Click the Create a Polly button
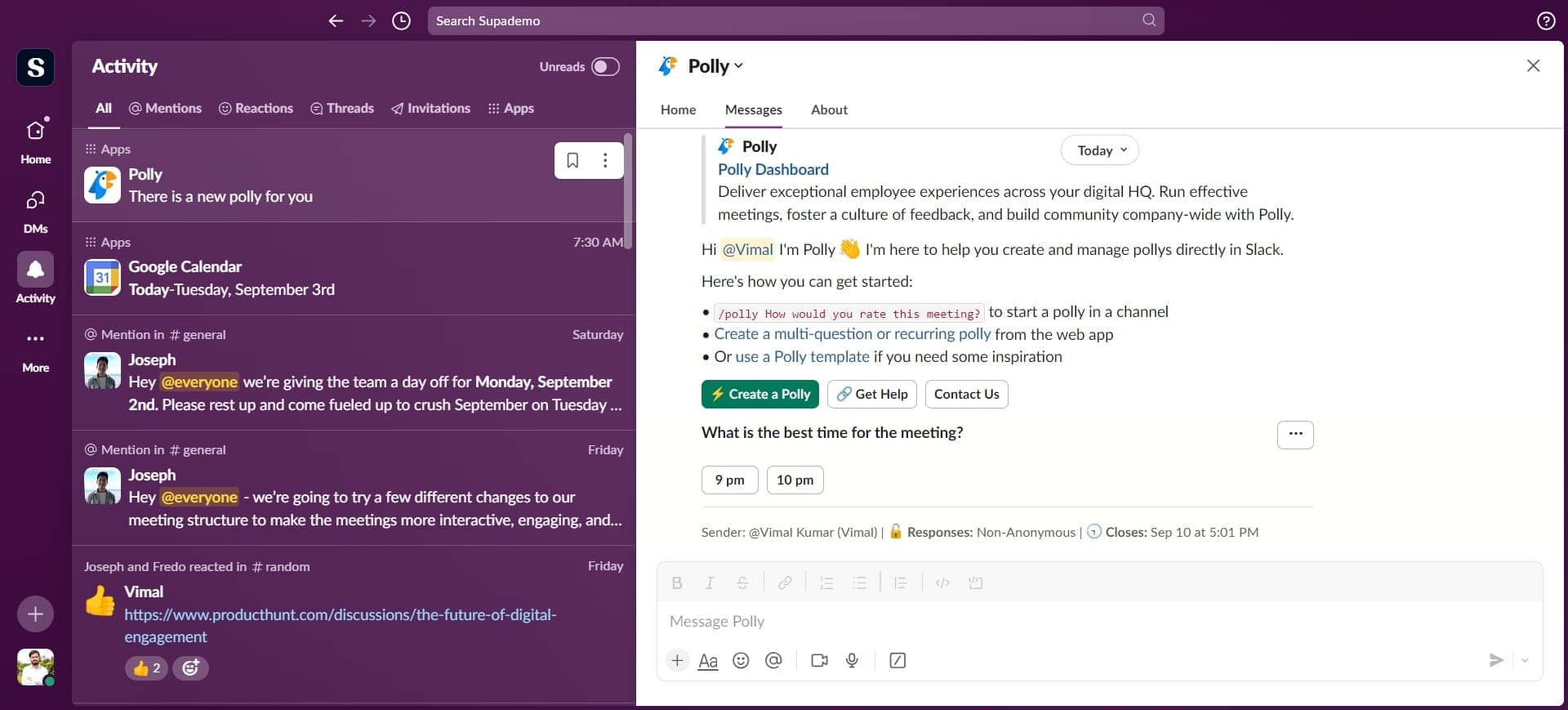This screenshot has height=710, width=1568. [760, 394]
